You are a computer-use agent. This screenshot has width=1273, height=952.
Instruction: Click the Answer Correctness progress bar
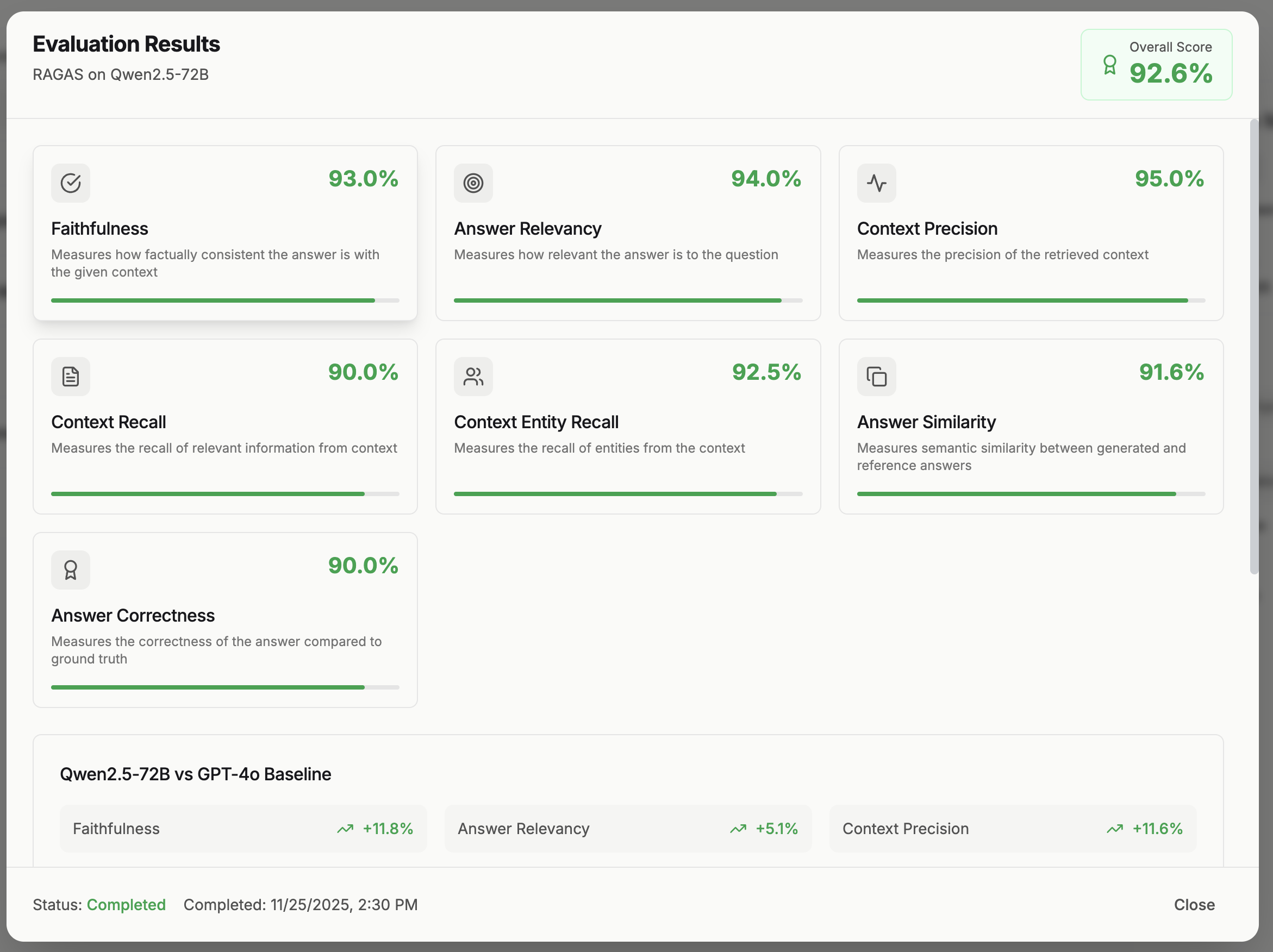pos(224,687)
